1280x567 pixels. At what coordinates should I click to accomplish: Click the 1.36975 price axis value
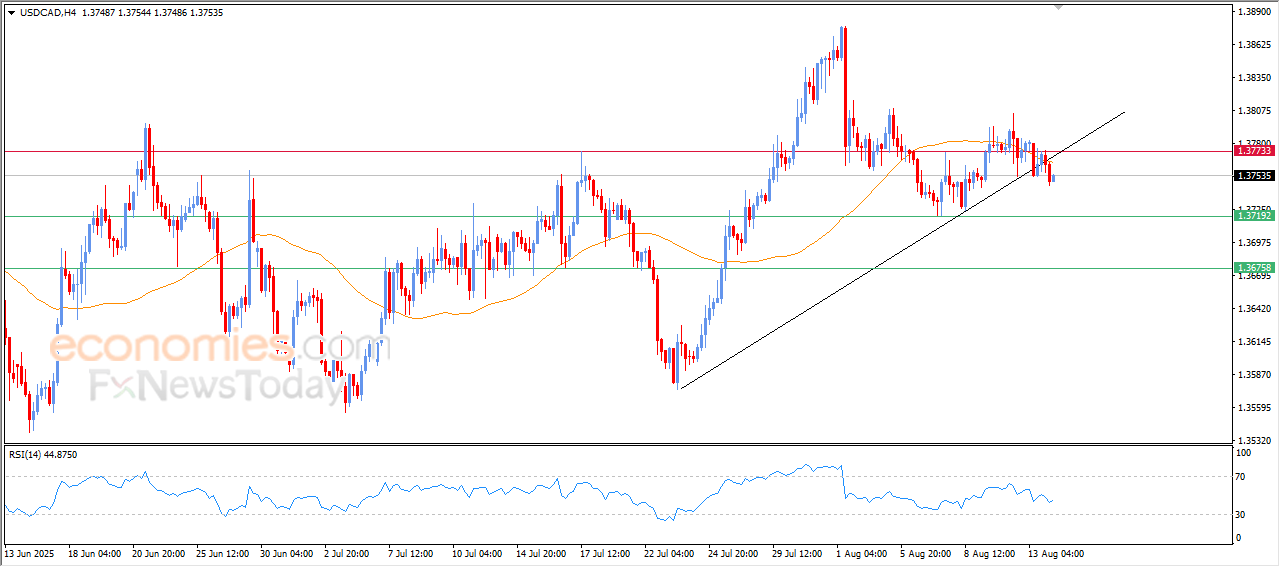pos(1254,243)
